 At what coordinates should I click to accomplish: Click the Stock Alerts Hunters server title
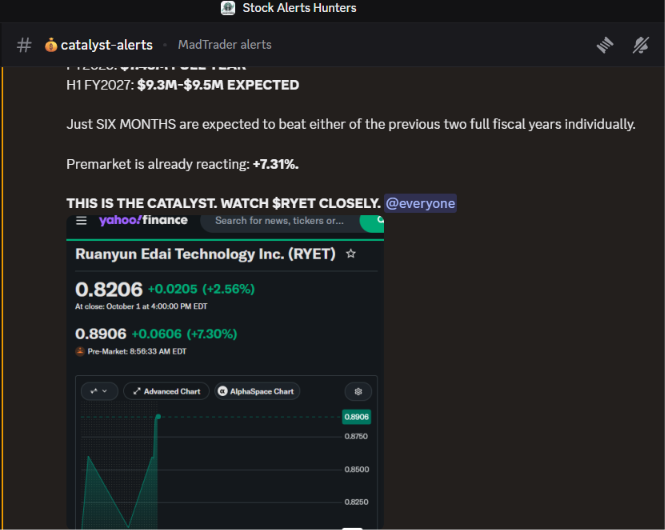(299, 8)
